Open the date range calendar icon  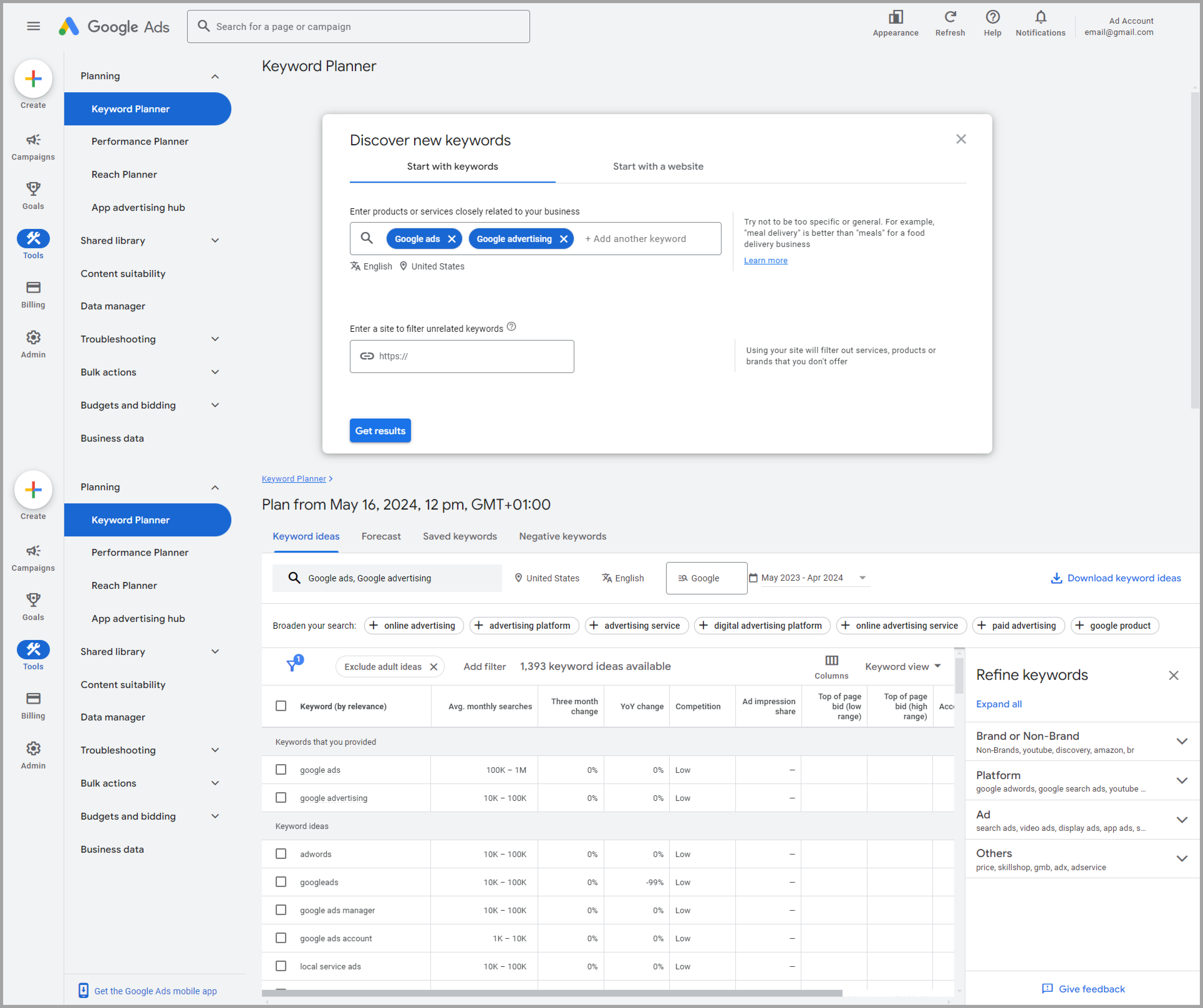click(753, 578)
